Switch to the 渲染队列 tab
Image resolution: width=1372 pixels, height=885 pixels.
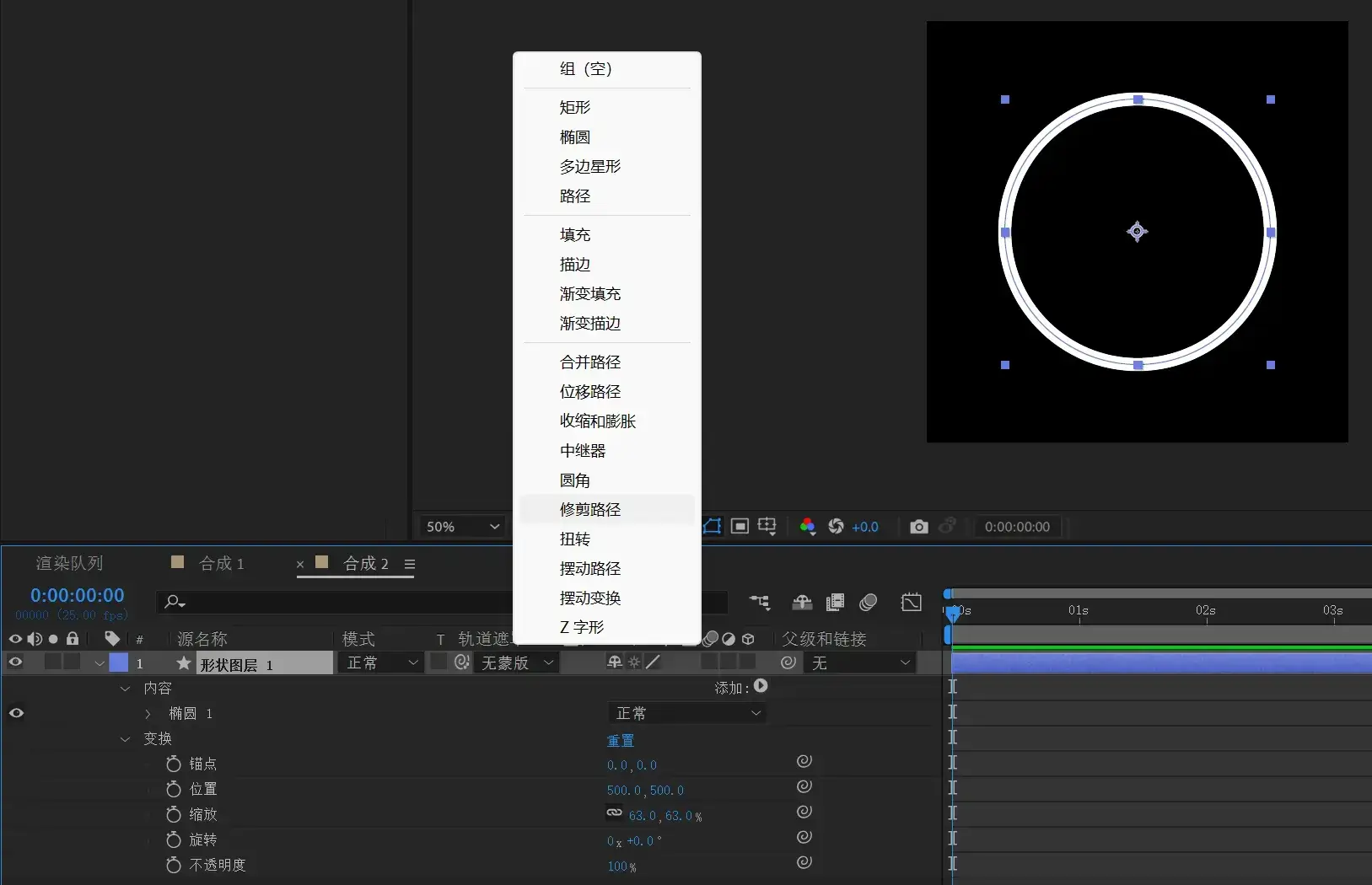69,563
